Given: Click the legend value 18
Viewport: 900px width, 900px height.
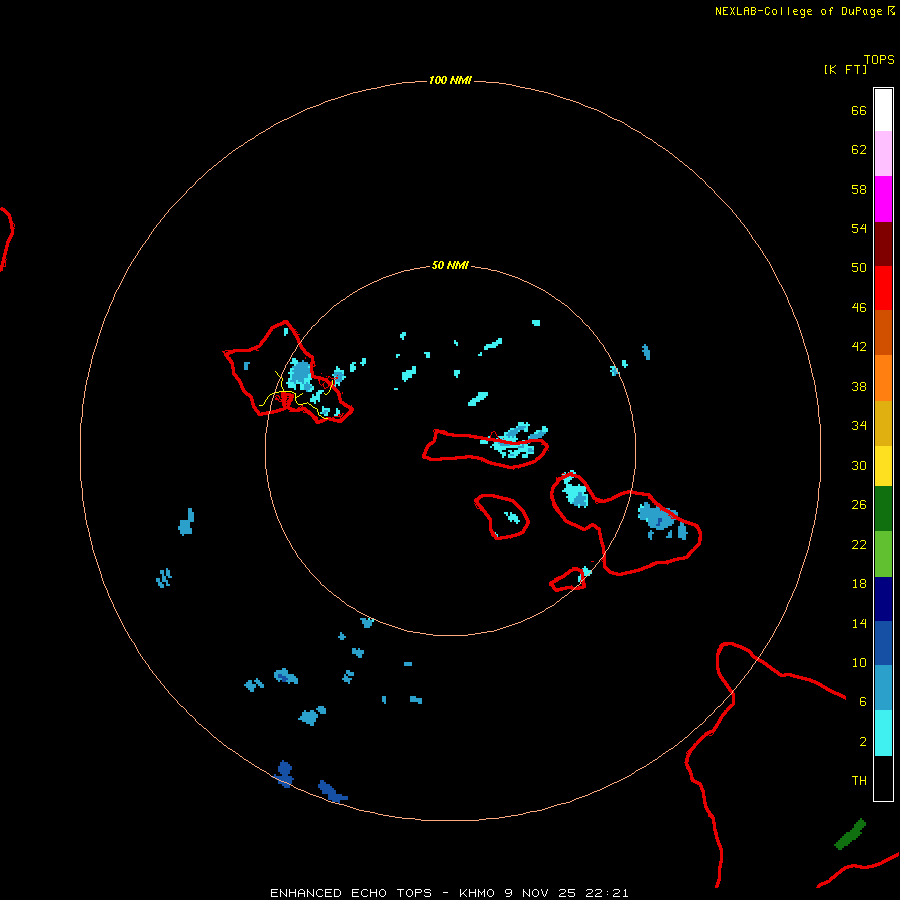Looking at the screenshot, I should pos(859,584).
